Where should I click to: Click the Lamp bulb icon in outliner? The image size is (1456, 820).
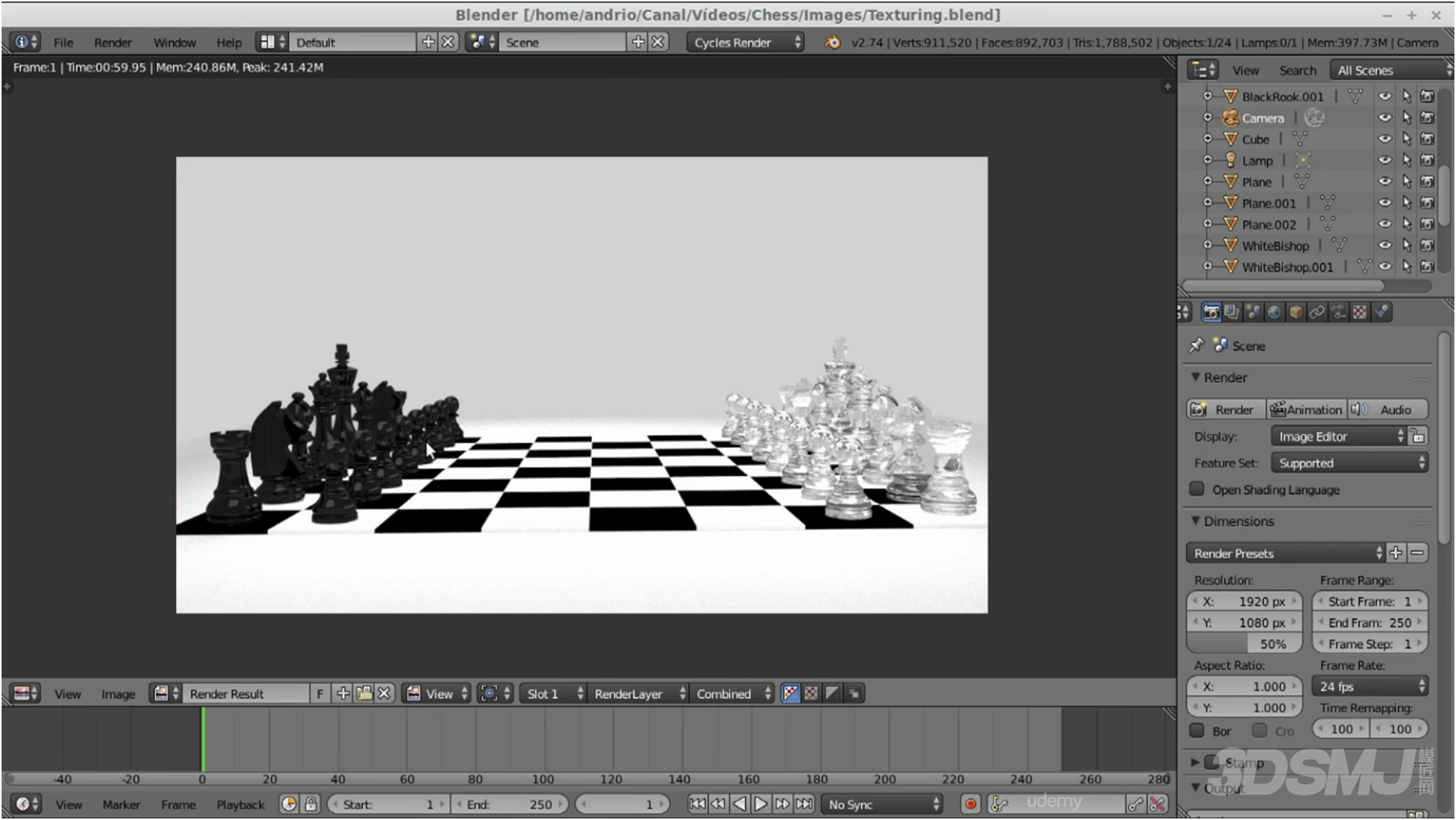[1231, 160]
